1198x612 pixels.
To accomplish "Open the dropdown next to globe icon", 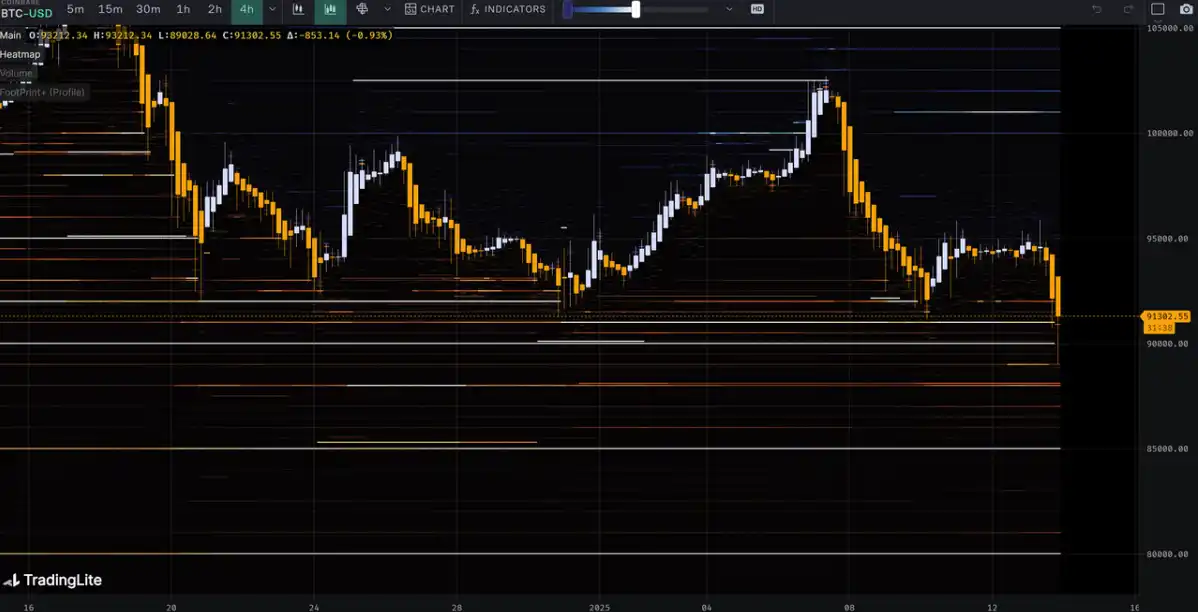I will [387, 9].
